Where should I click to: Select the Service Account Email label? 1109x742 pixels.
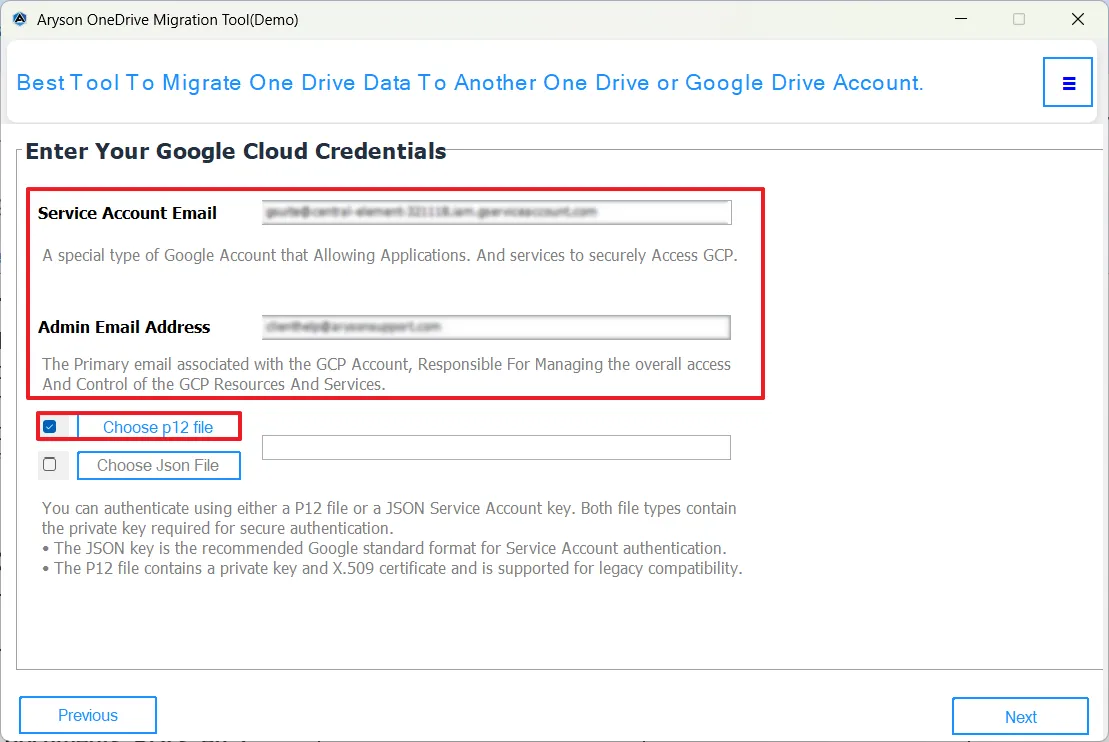tap(127, 213)
